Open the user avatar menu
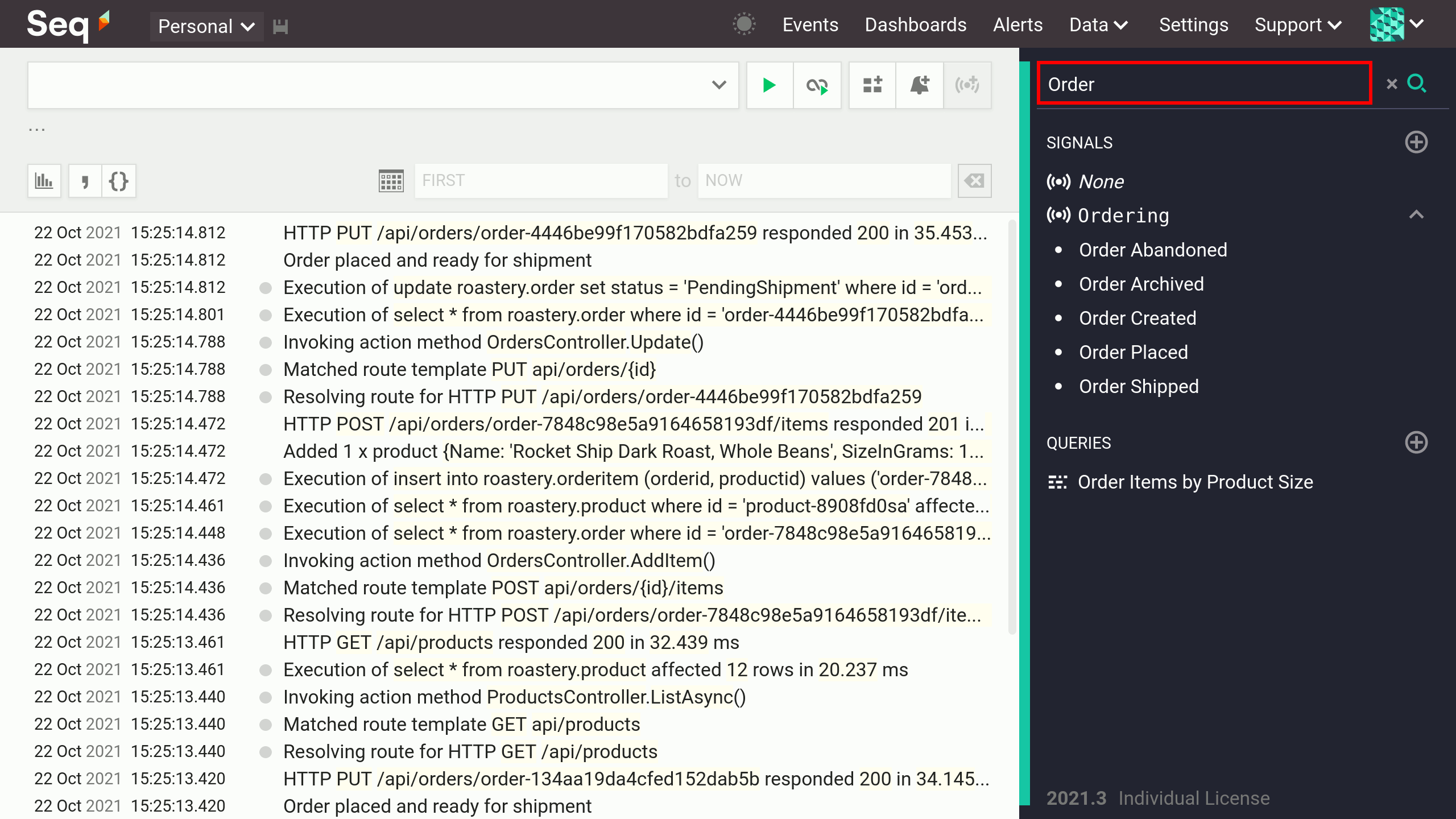This screenshot has height=819, width=1456. pos(1396,24)
